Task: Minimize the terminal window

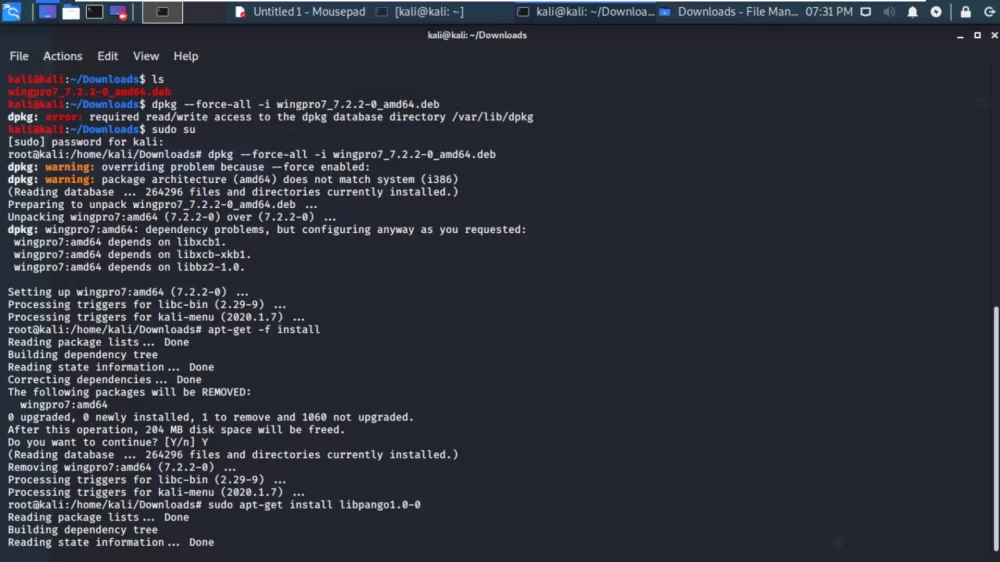Action: tap(960, 36)
